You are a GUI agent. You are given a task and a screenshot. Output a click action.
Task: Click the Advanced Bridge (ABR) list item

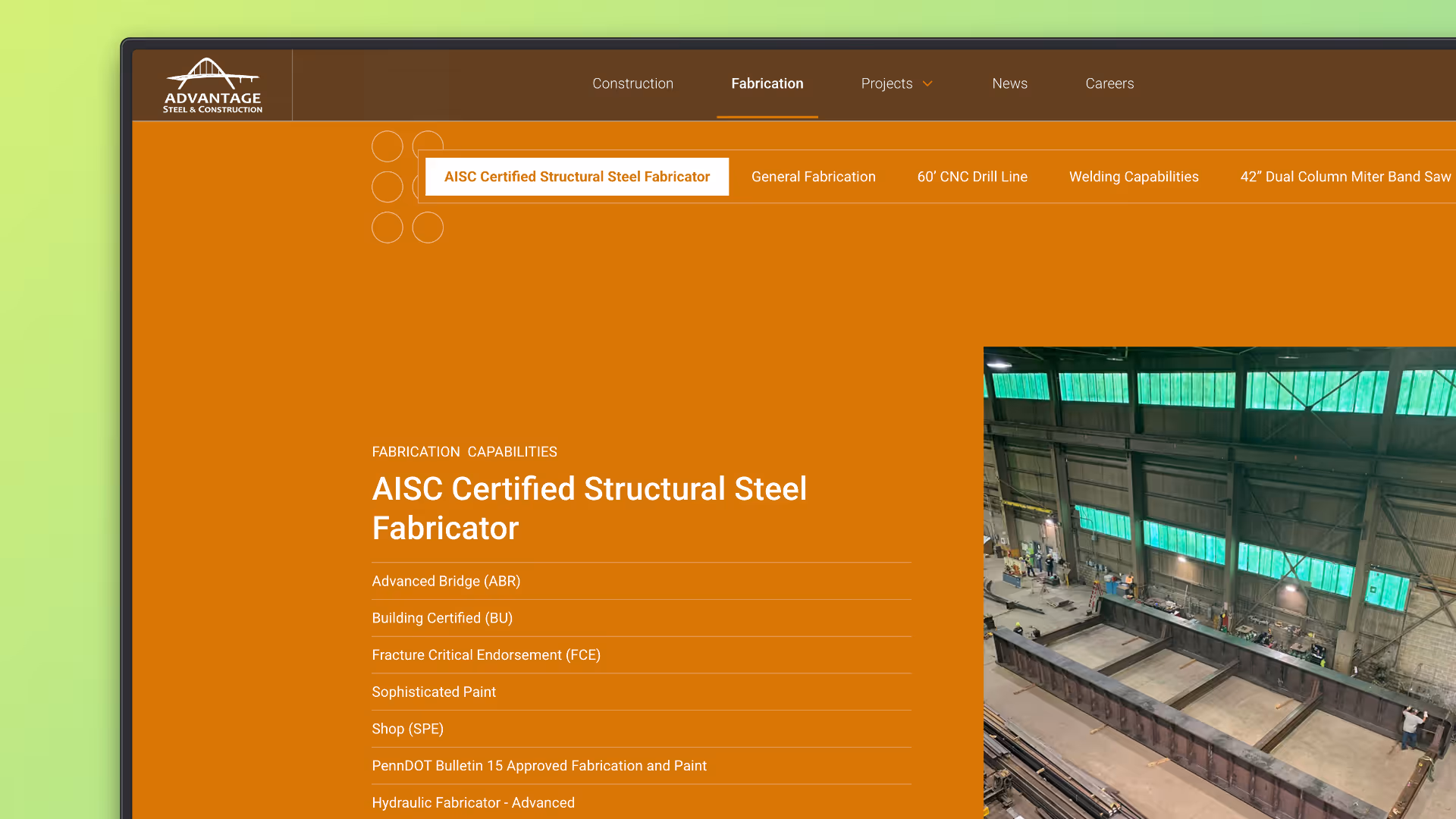point(446,581)
